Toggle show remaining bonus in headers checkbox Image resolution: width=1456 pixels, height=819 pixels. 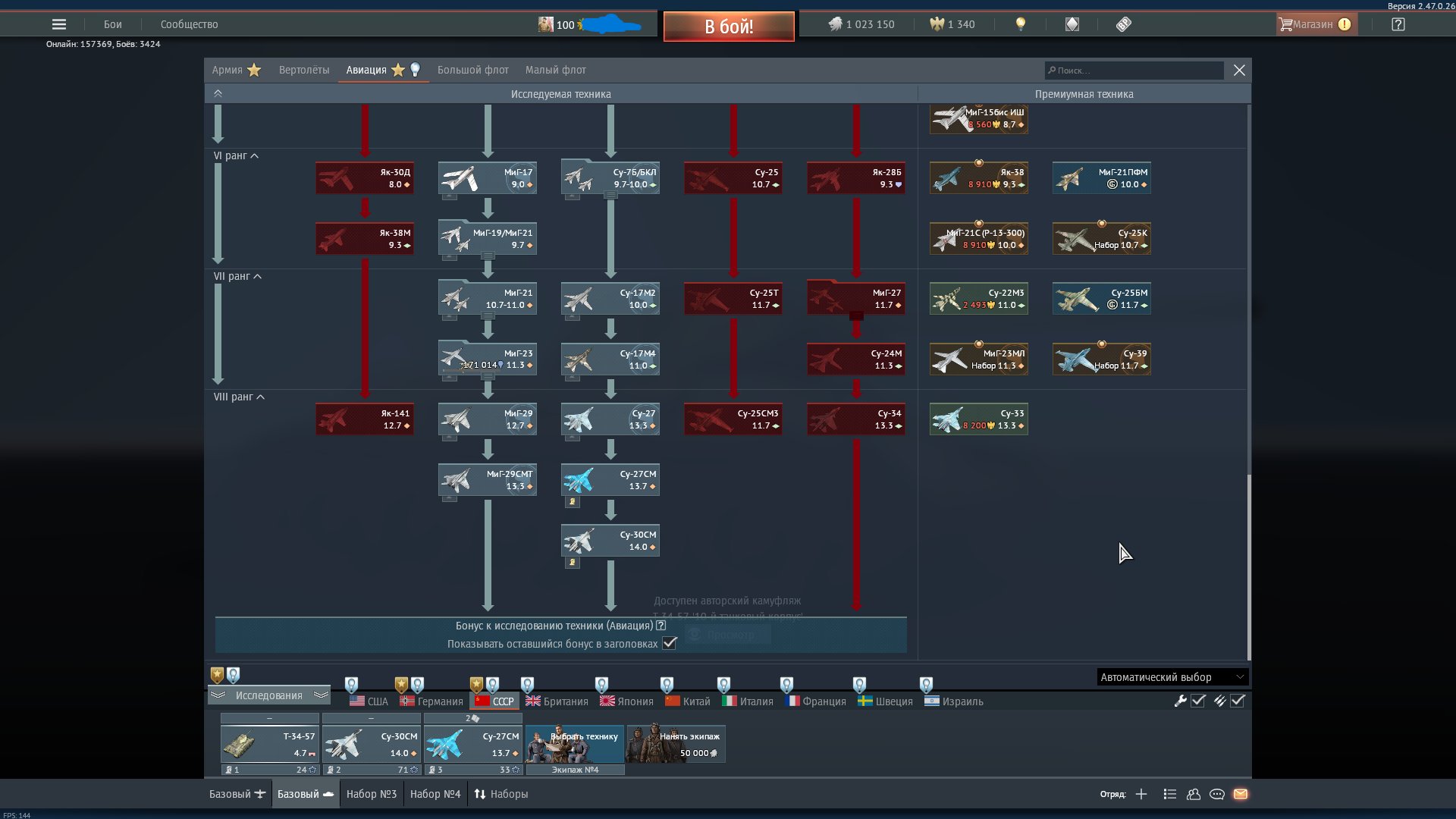tap(669, 643)
